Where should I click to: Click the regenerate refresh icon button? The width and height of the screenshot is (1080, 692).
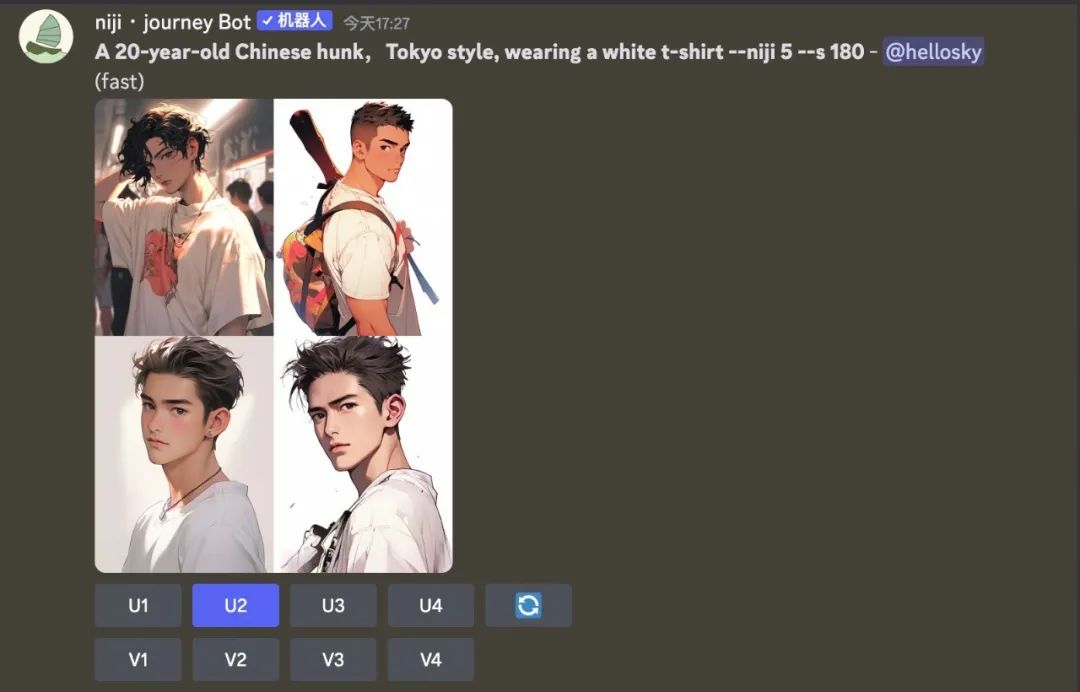coord(528,605)
